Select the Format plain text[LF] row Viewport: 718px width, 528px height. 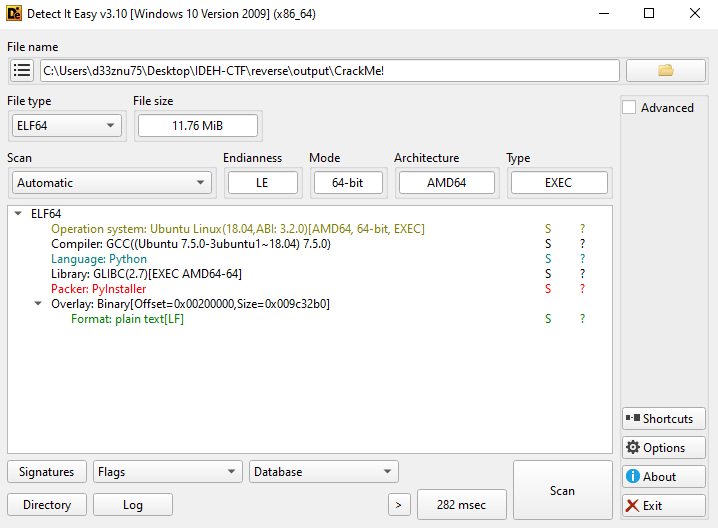[x=127, y=319]
